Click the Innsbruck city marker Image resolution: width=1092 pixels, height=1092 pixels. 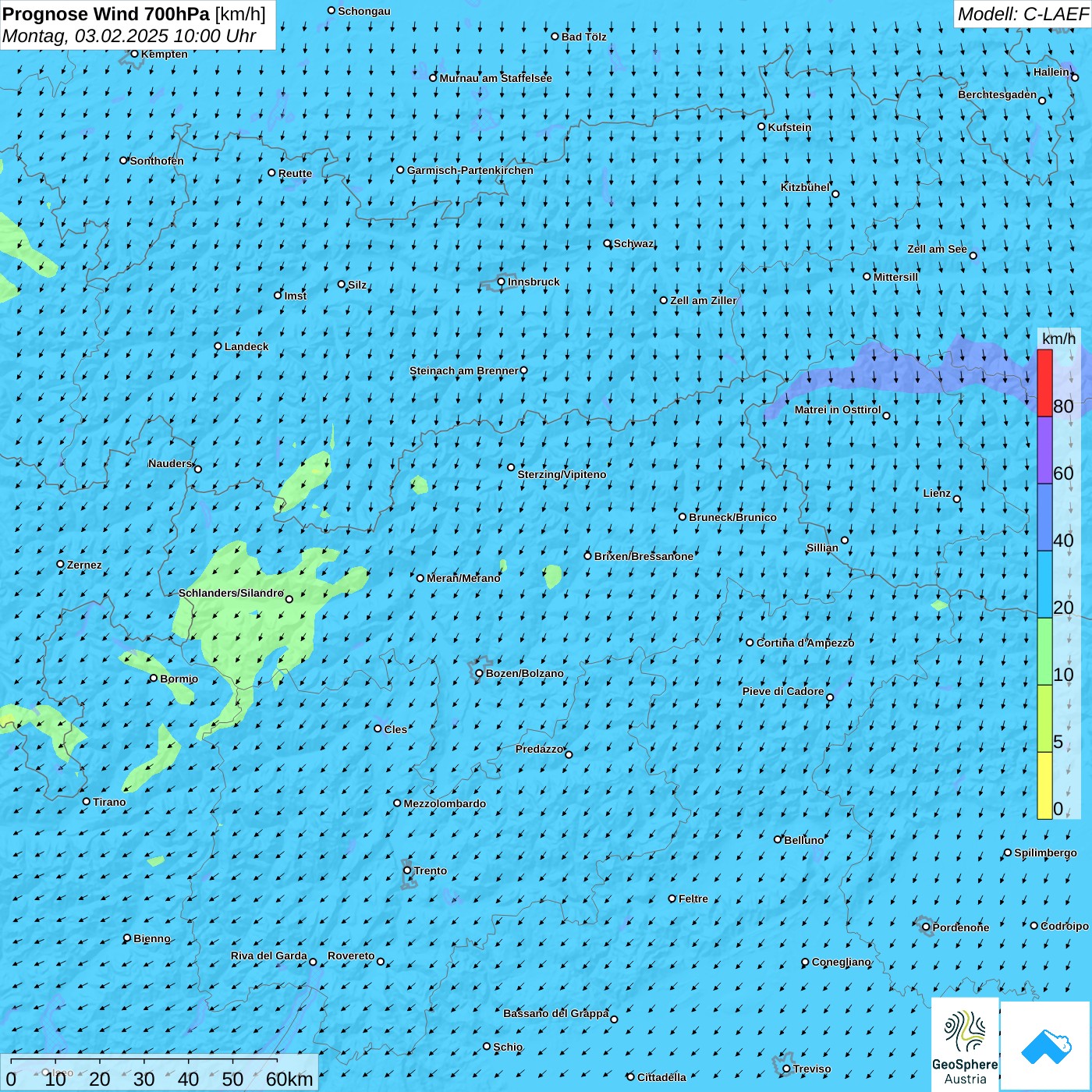pos(502,282)
